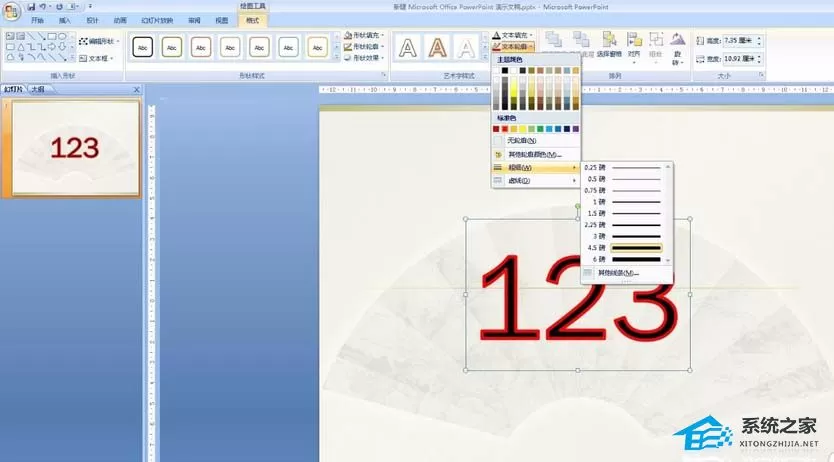
Task: Open the 幻灯片放映 (Slide Show) tab
Action: click(157, 20)
